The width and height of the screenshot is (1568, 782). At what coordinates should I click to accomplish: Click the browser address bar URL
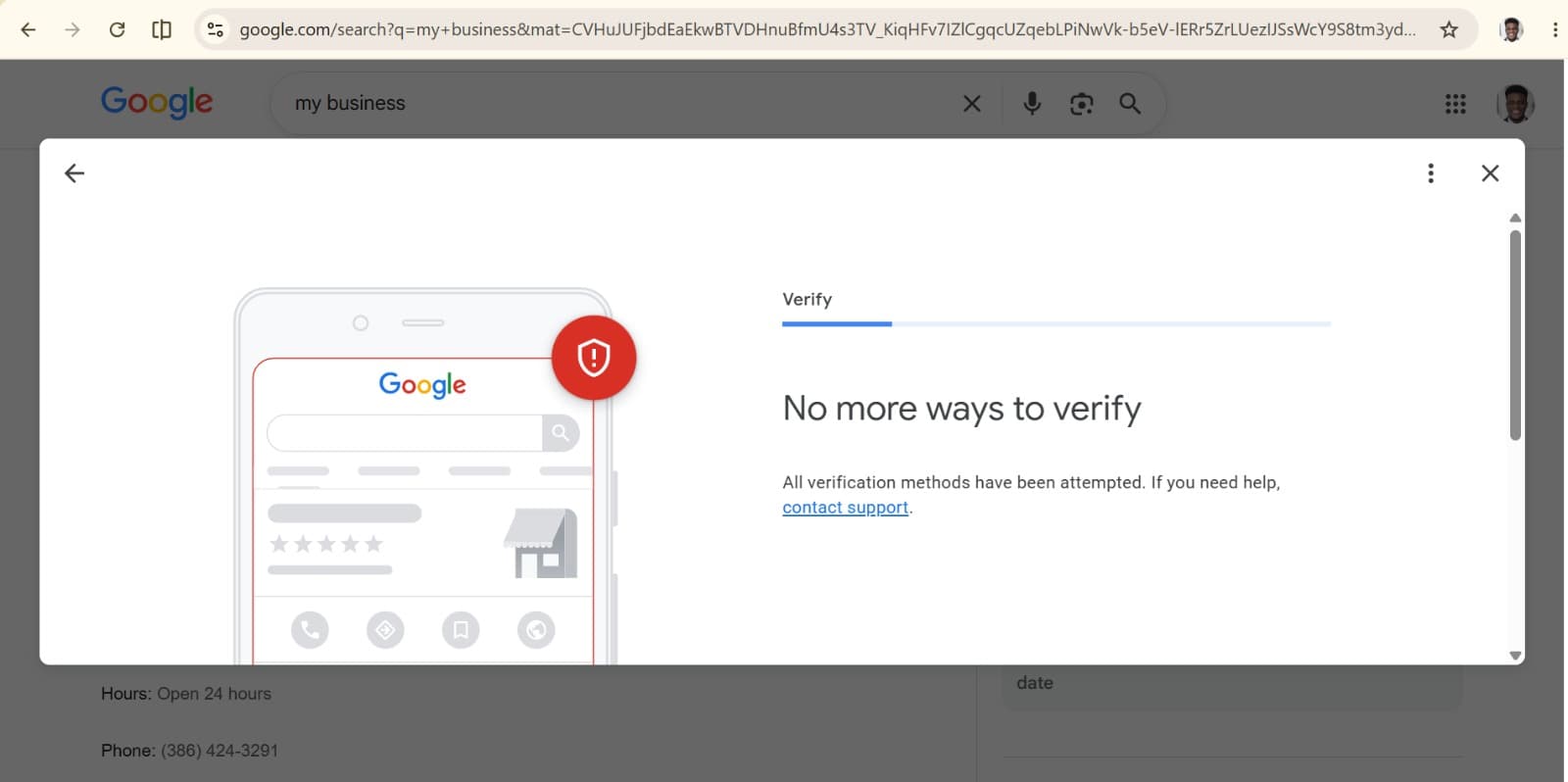click(827, 29)
